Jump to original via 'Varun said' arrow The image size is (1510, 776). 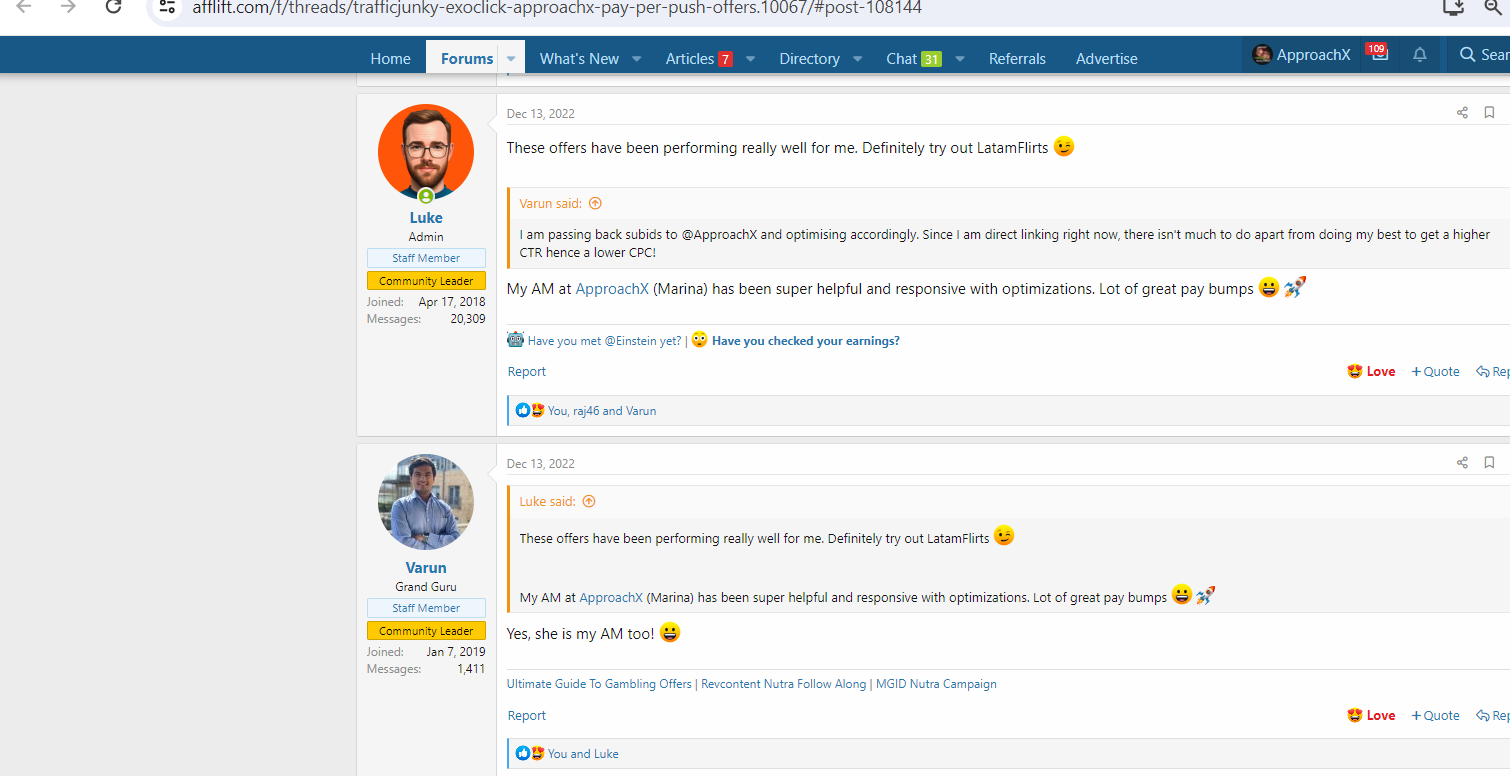coord(595,203)
